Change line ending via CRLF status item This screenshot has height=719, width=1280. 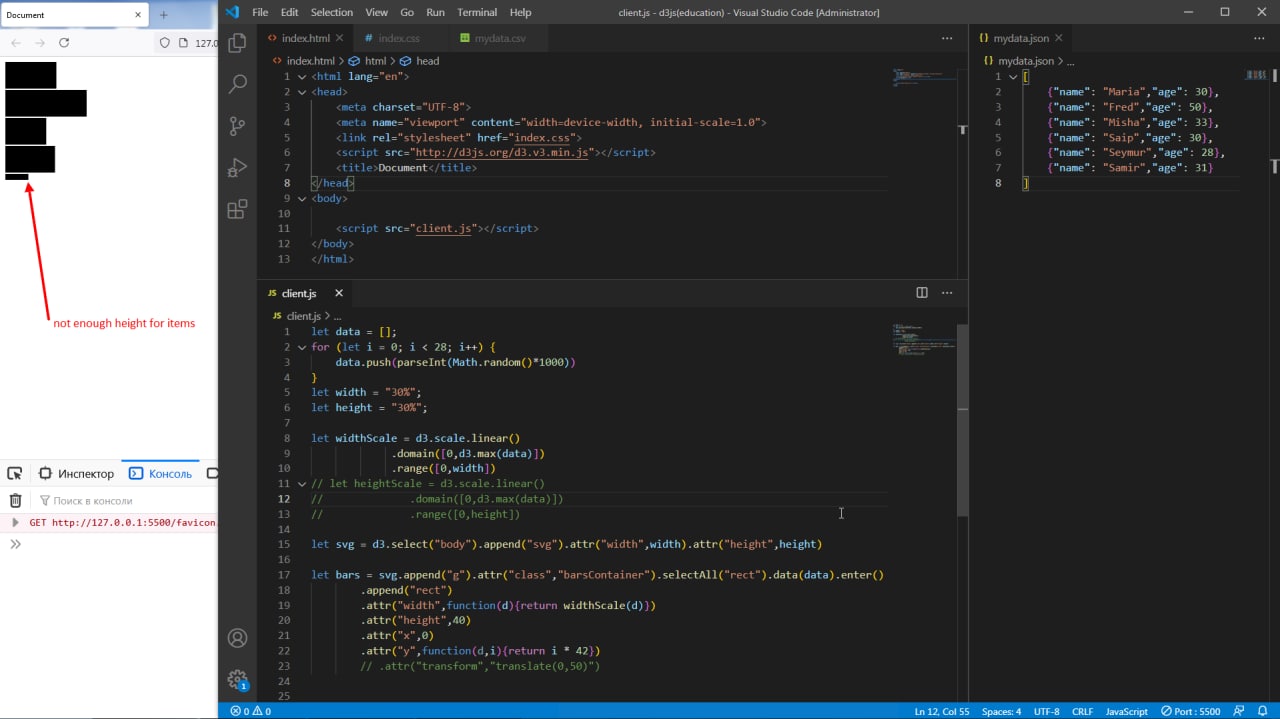coord(1082,711)
